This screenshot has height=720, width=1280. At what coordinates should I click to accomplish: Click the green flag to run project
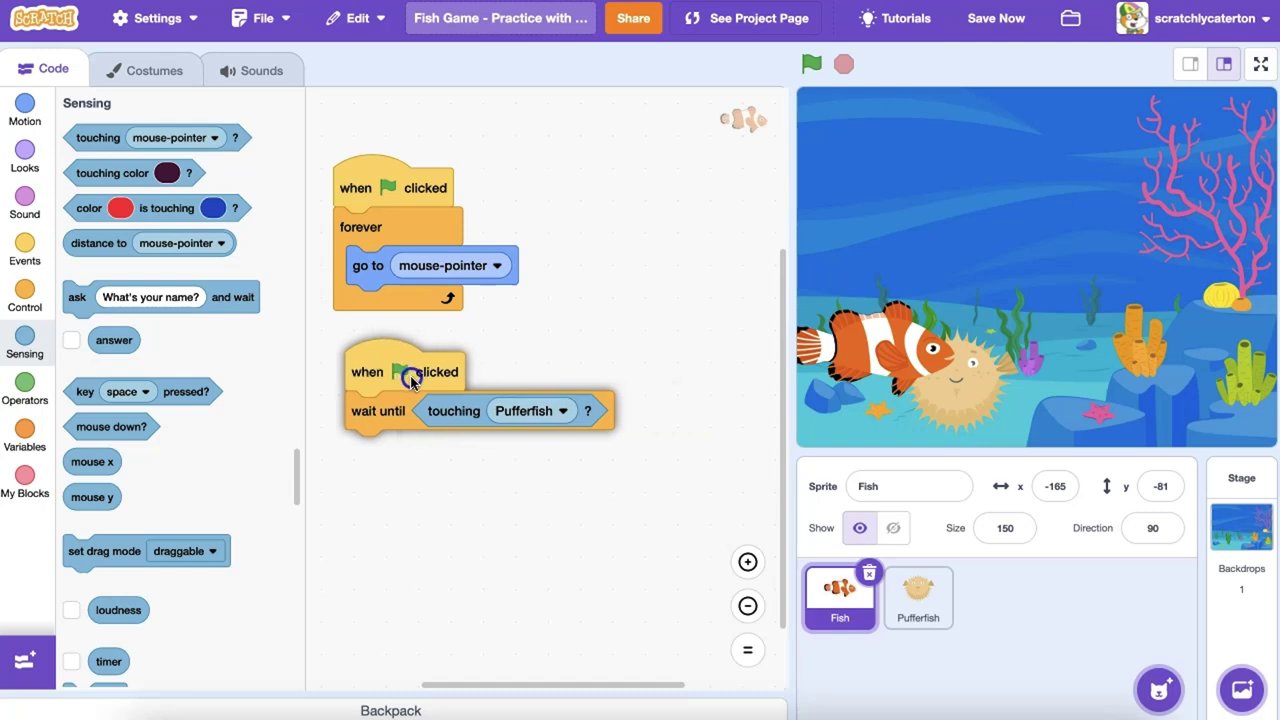click(x=811, y=64)
